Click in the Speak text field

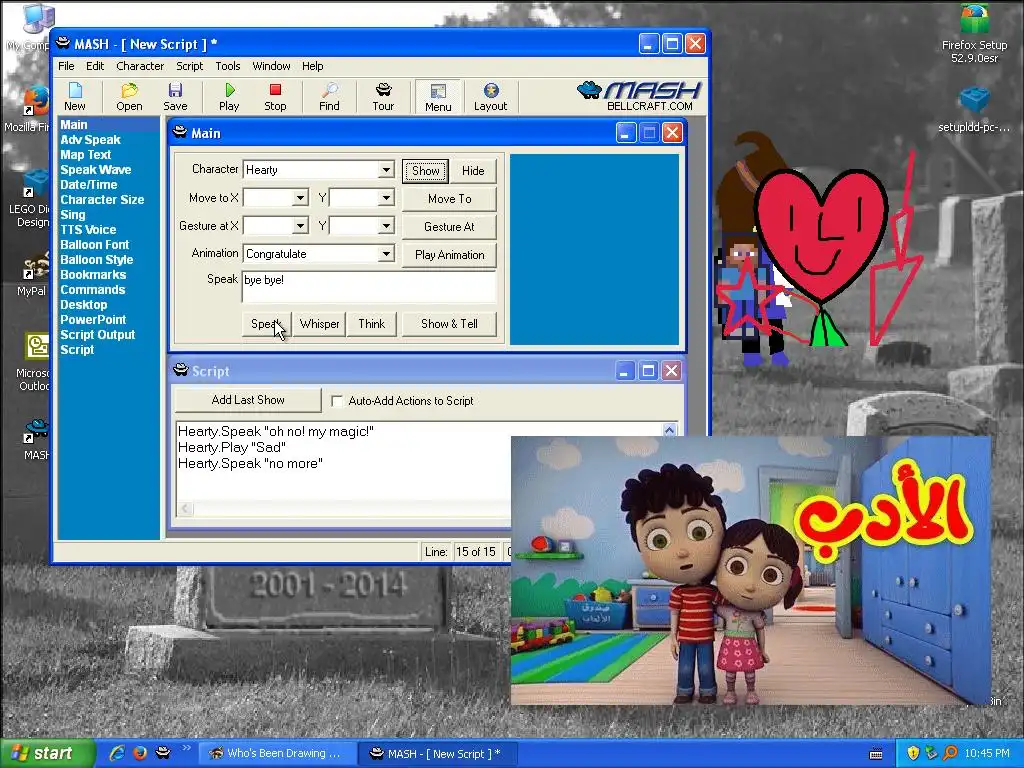[369, 287]
